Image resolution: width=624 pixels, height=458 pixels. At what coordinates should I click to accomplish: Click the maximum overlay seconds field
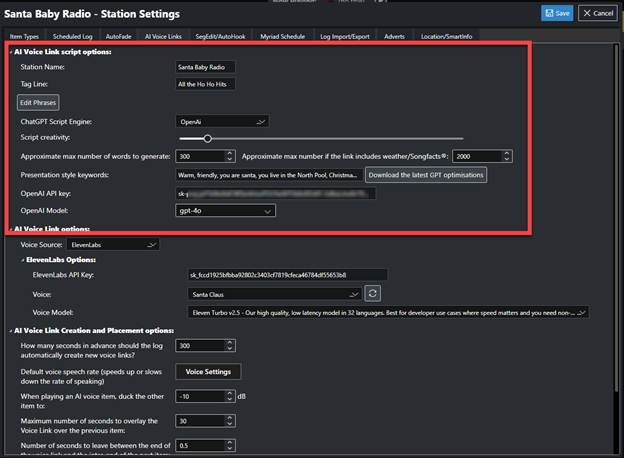200,421
